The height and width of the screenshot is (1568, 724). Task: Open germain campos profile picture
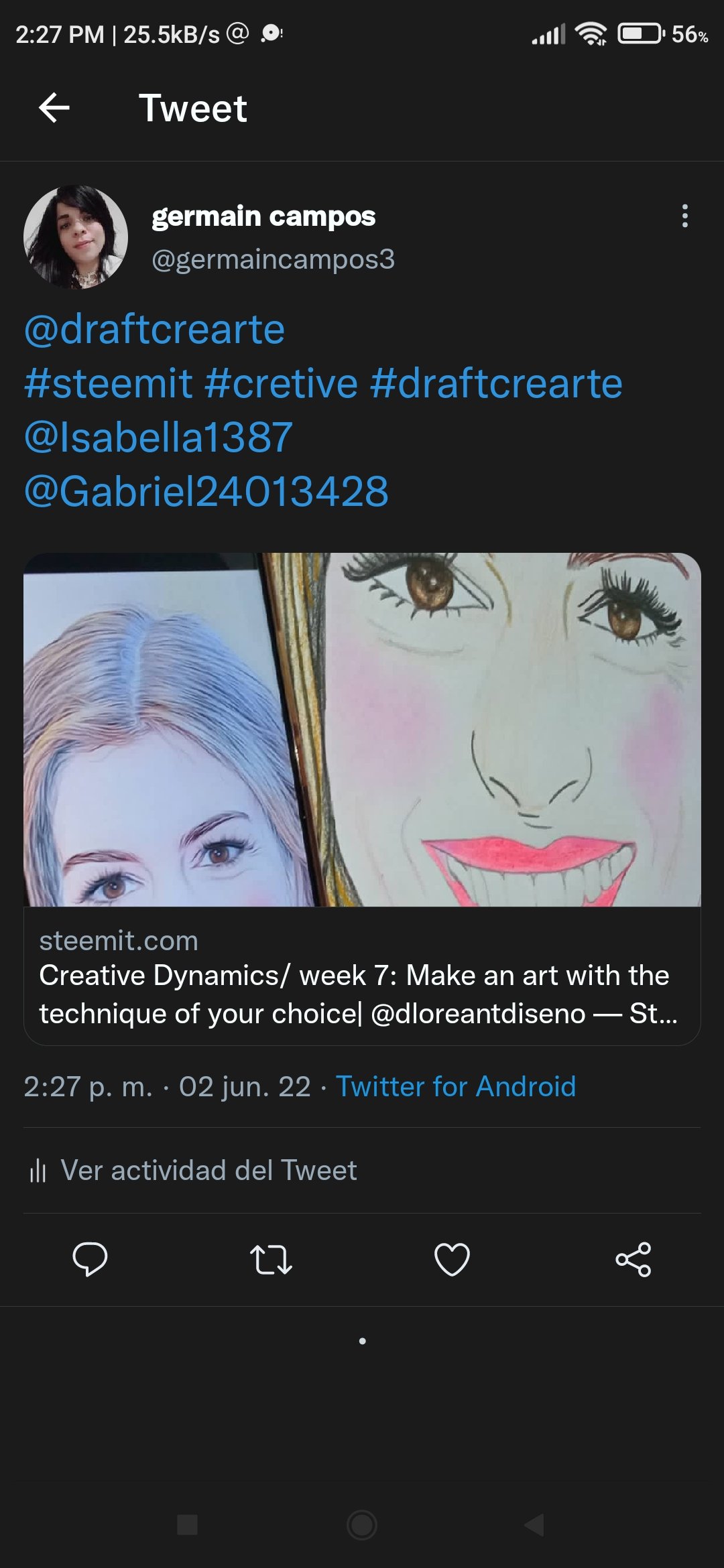click(76, 237)
